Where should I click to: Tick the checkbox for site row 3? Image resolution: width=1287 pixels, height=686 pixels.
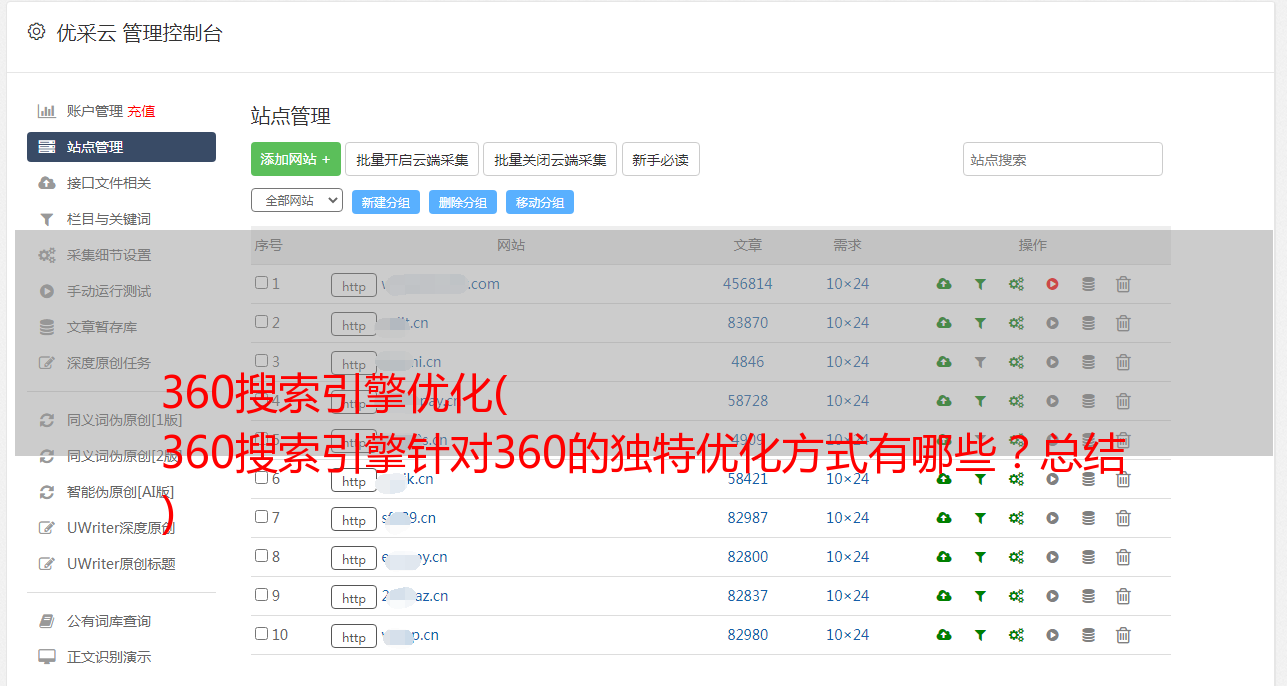tap(261, 361)
